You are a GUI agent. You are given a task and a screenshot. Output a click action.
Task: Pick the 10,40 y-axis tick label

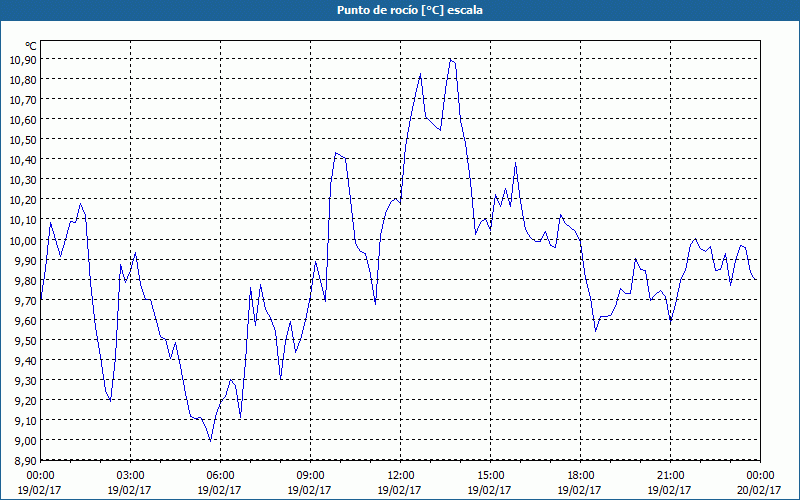(23, 160)
